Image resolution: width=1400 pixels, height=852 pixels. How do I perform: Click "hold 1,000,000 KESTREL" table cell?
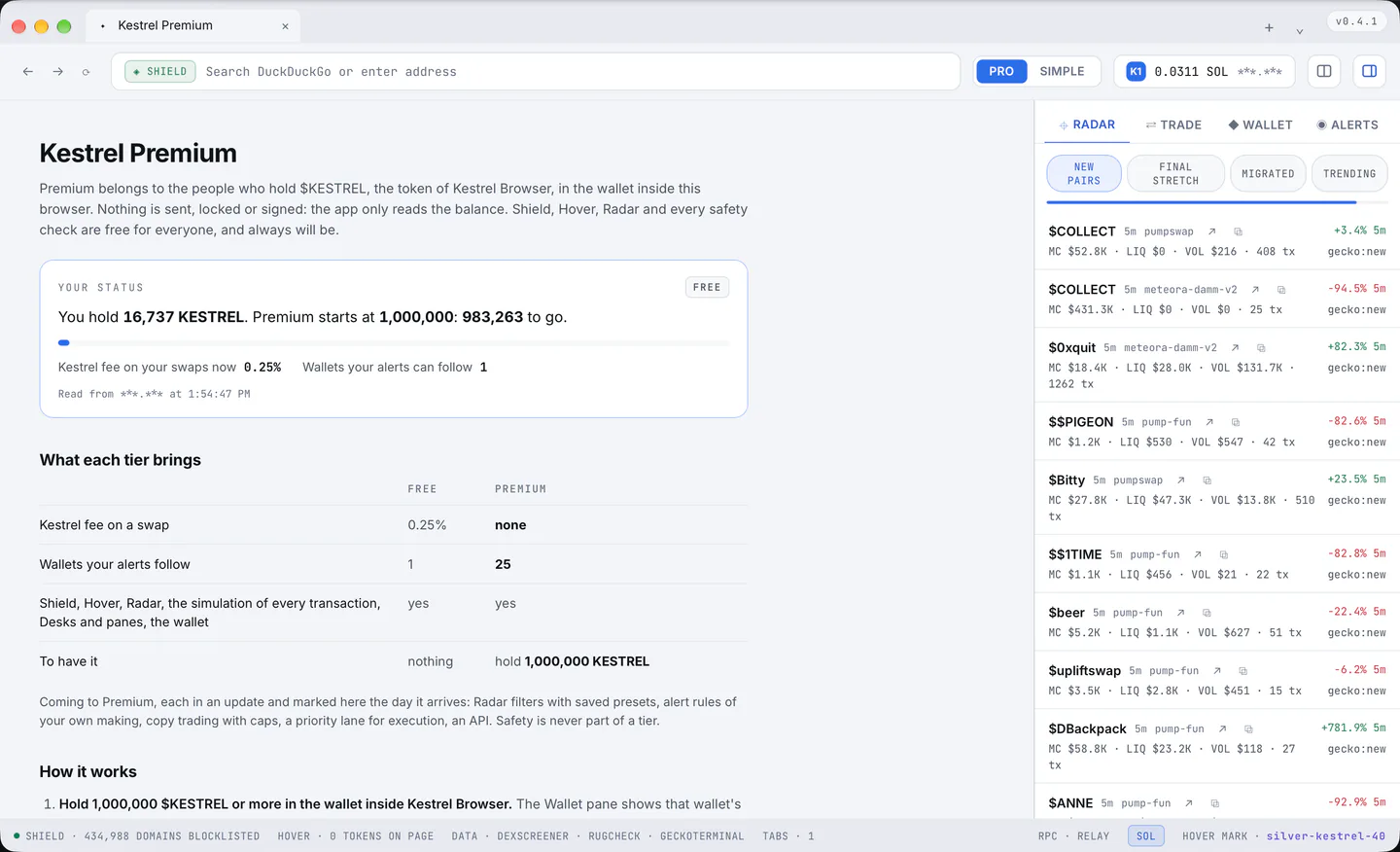coord(572,661)
